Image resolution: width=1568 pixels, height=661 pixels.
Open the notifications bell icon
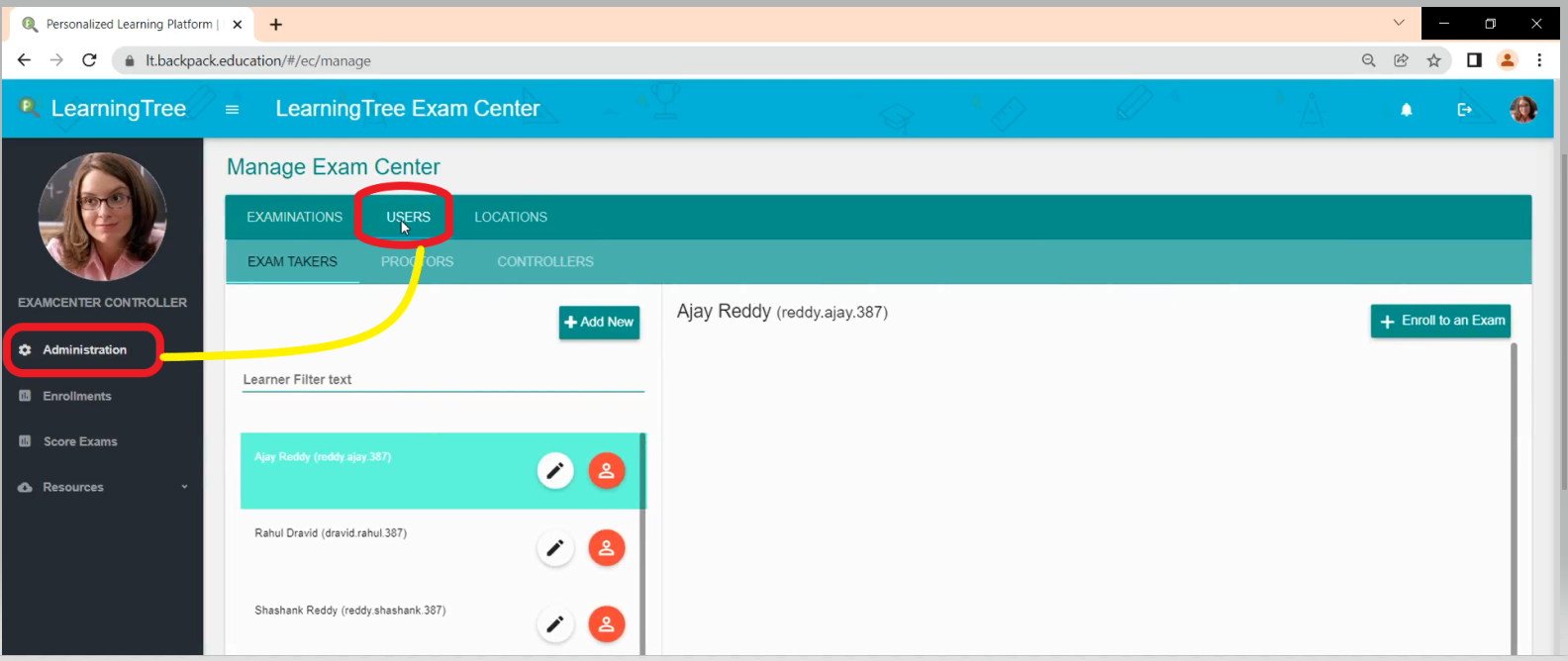[1406, 110]
